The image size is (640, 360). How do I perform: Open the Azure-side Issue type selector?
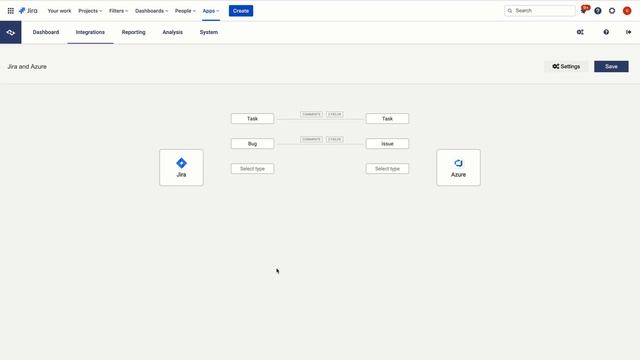[387, 144]
